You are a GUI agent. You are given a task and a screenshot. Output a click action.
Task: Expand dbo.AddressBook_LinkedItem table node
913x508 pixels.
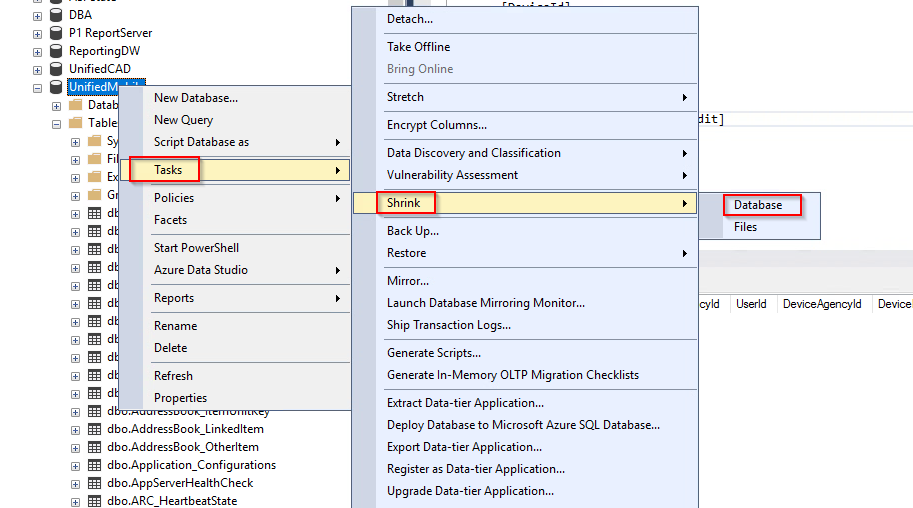[75, 431]
